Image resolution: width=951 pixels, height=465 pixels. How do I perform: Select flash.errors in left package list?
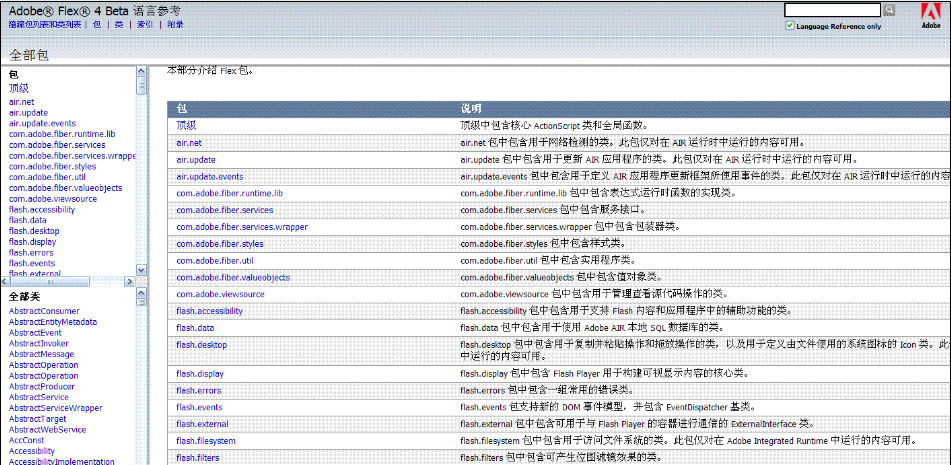[31, 253]
